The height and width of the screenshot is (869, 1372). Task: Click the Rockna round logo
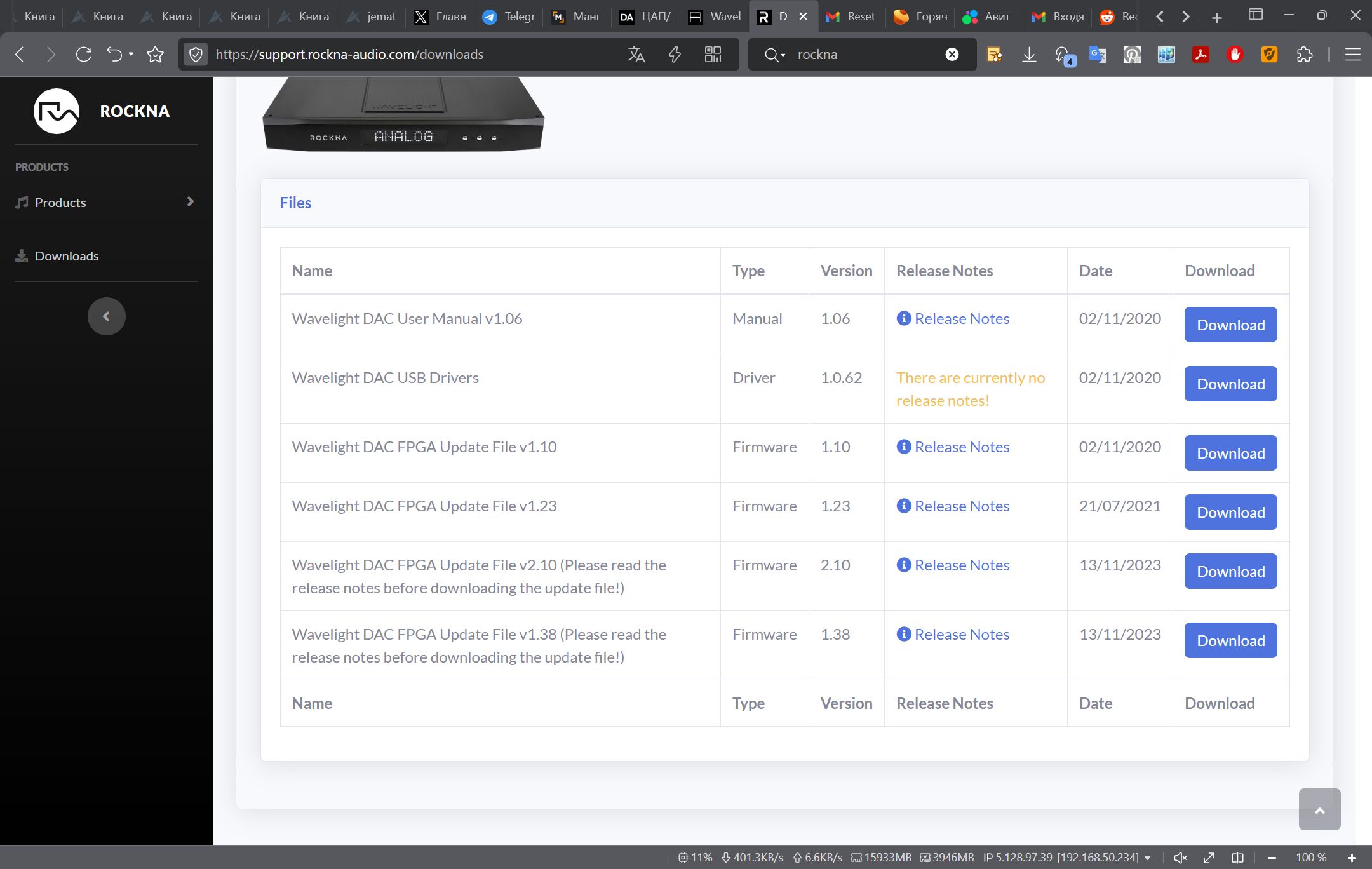click(57, 111)
